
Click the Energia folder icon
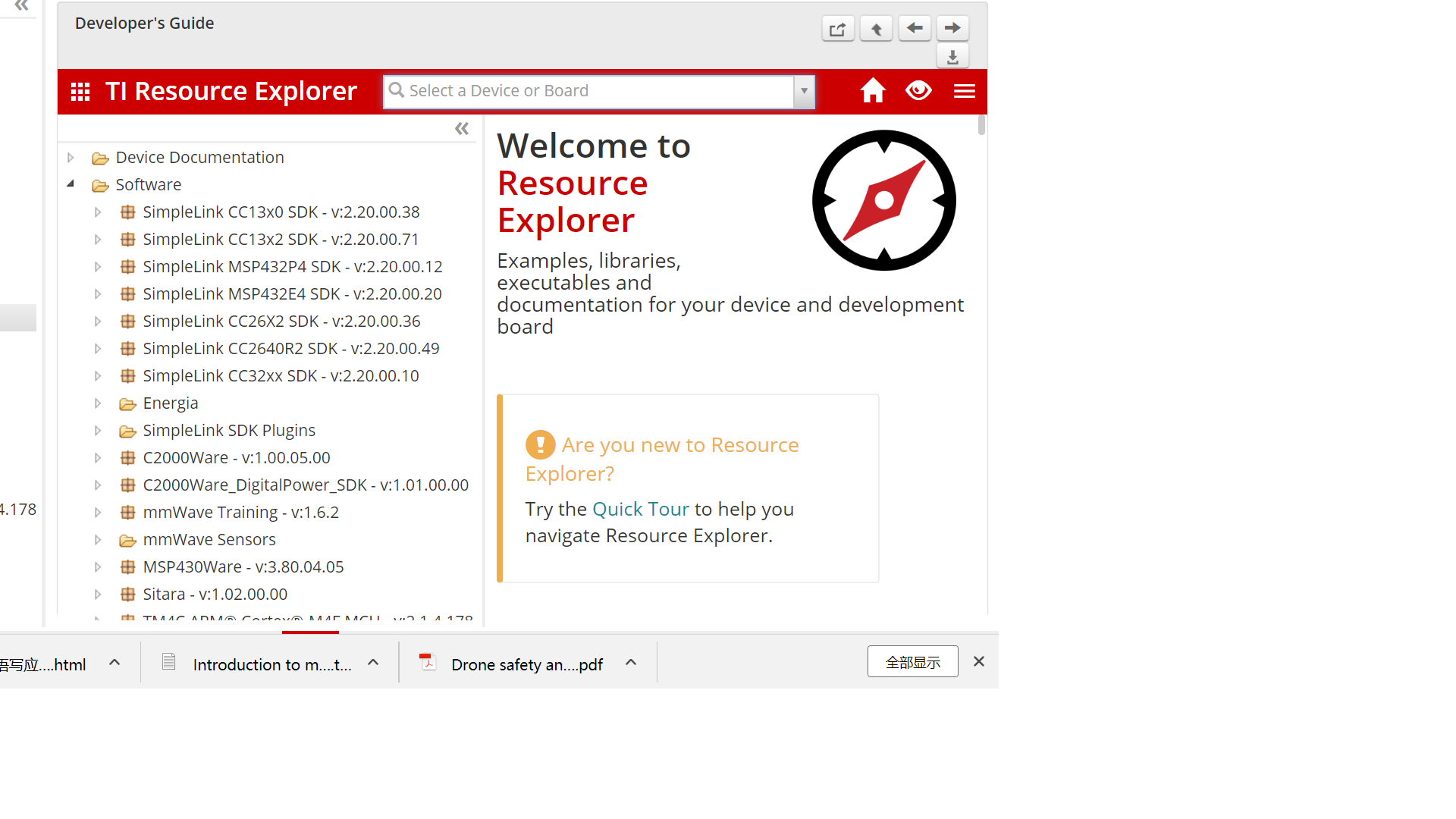tap(127, 404)
